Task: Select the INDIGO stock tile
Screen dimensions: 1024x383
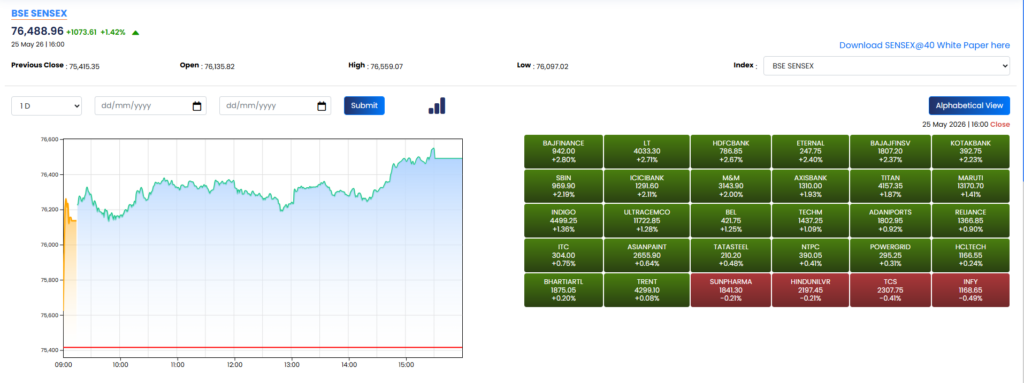Action: (564, 221)
